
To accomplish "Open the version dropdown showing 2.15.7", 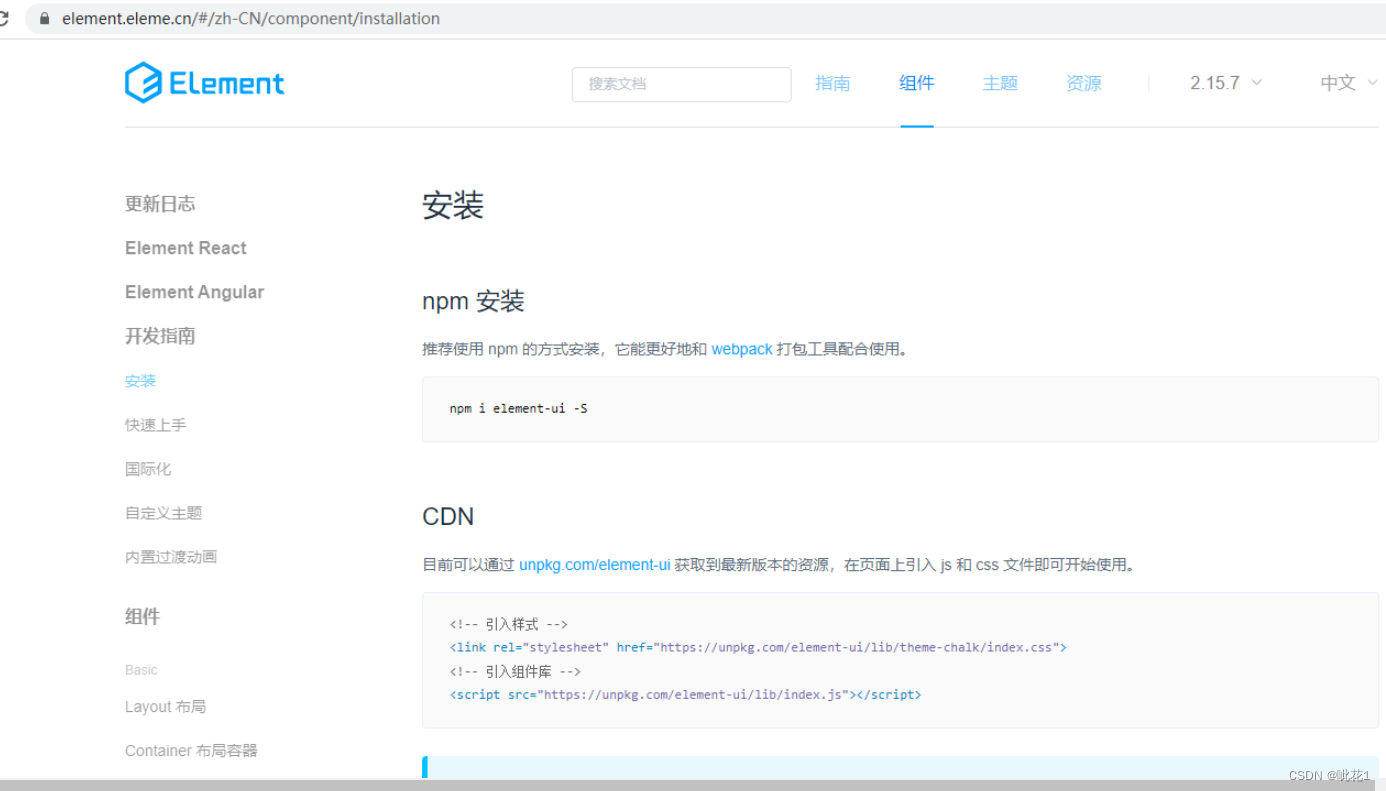I will 1224,83.
